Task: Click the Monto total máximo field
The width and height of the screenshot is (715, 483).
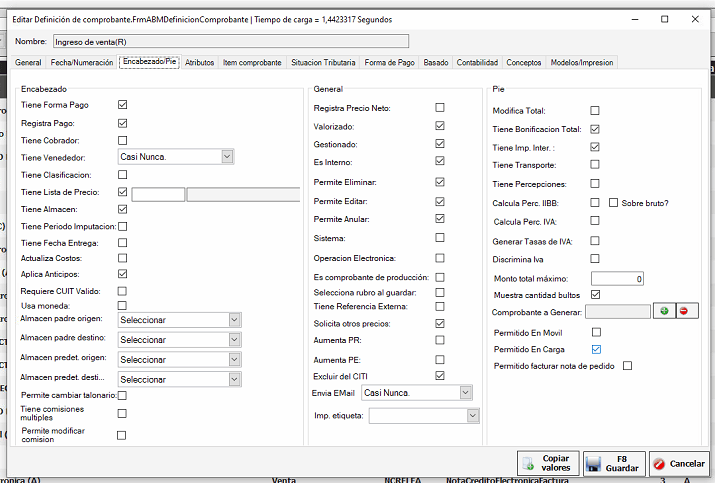Action: [x=618, y=278]
